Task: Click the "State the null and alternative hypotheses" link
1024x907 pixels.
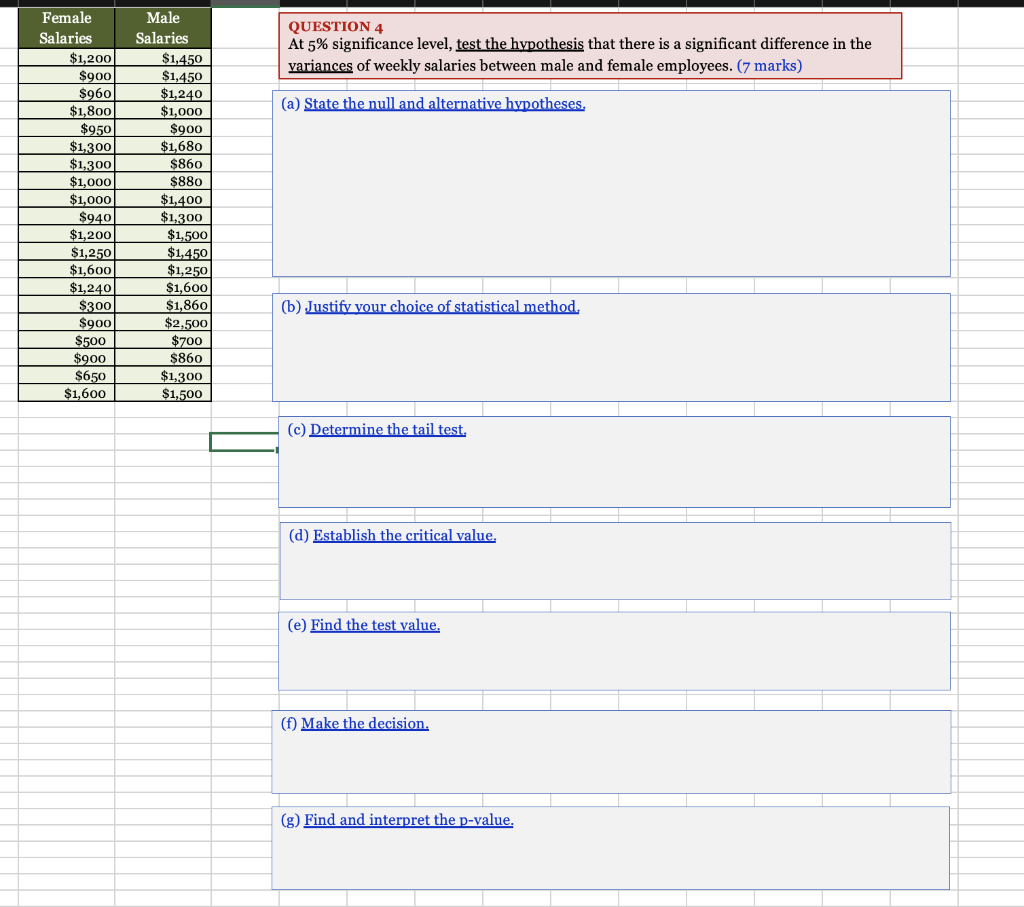Action: (444, 103)
